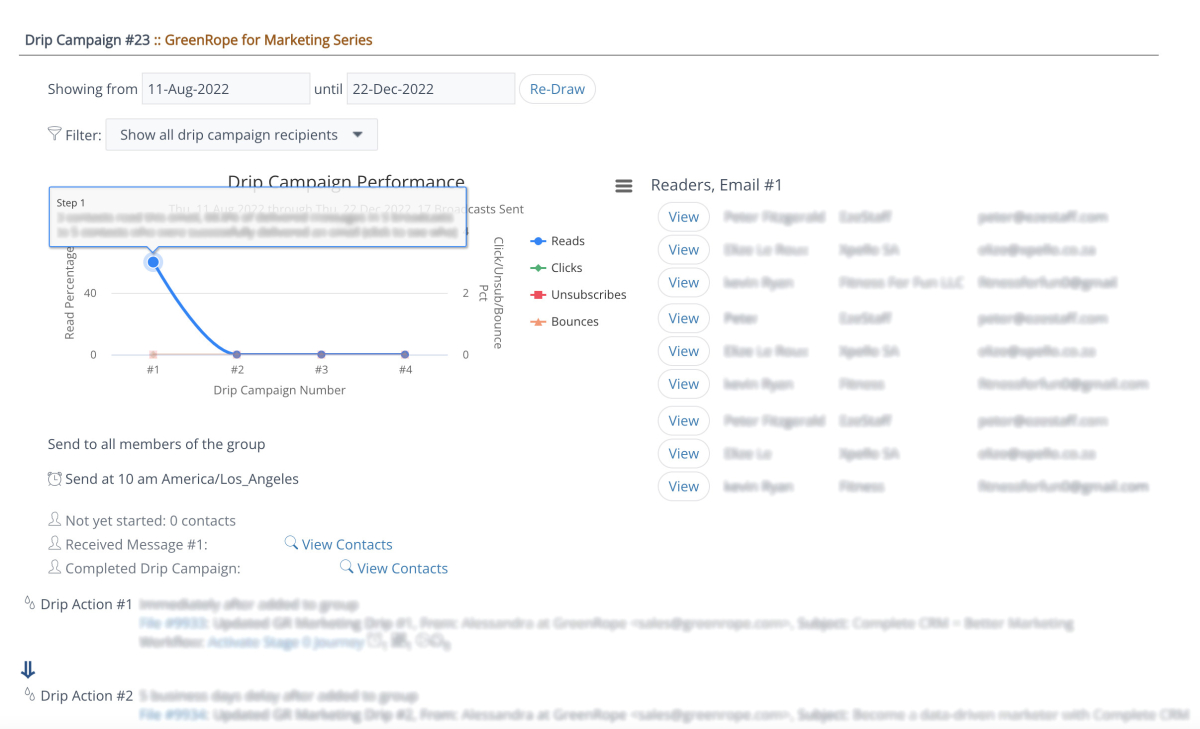
Task: Click the droplet icon for Drip Action #2
Action: pos(28,695)
